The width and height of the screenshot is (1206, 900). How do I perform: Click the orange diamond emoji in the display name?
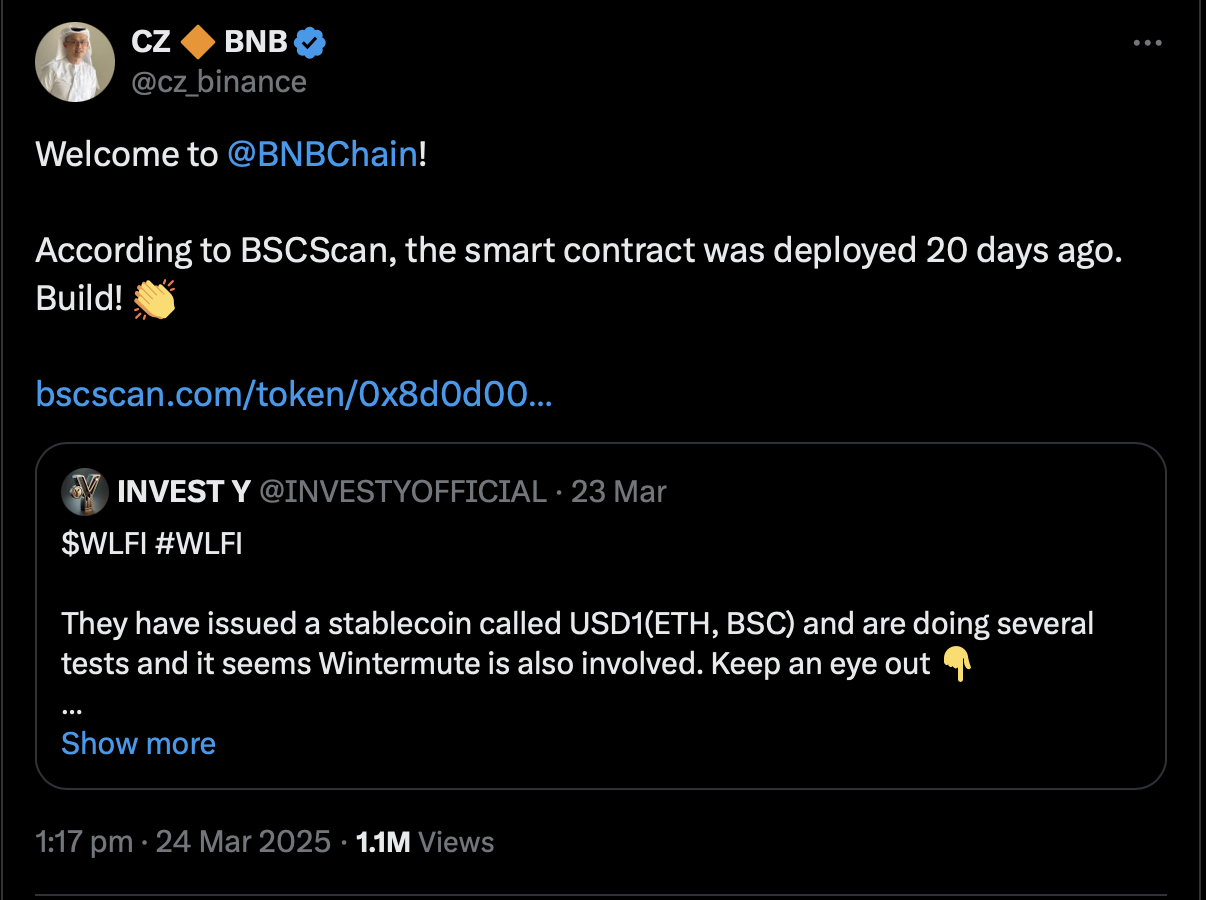click(x=197, y=42)
